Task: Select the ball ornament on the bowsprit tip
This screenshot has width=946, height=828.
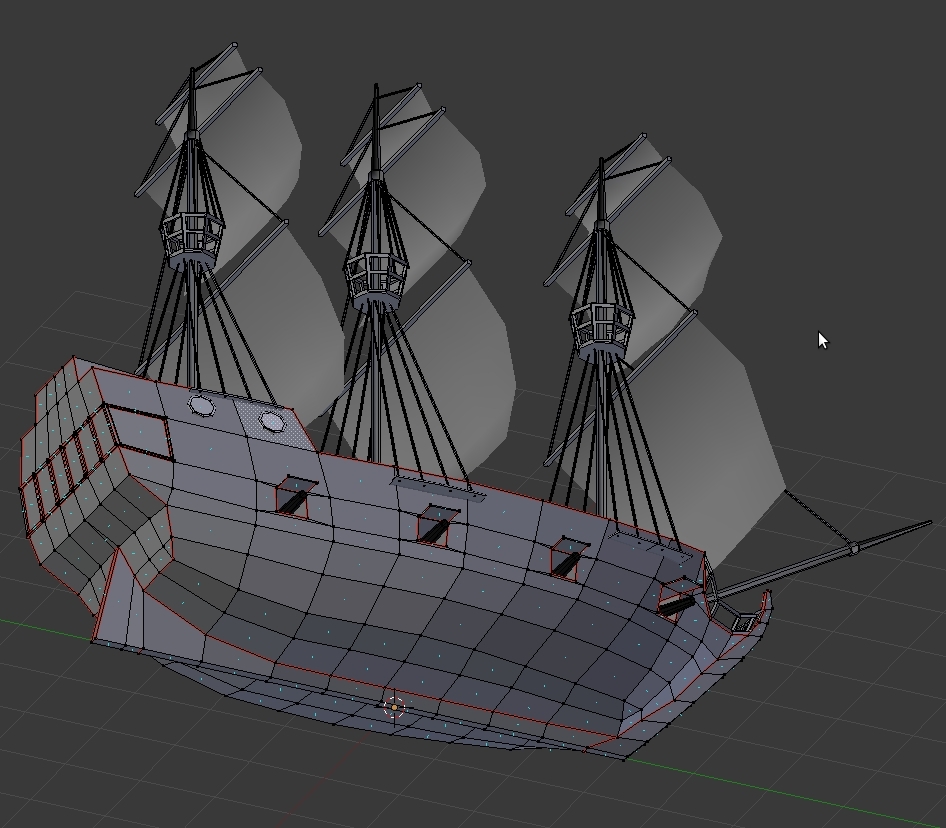Action: [x=855, y=550]
